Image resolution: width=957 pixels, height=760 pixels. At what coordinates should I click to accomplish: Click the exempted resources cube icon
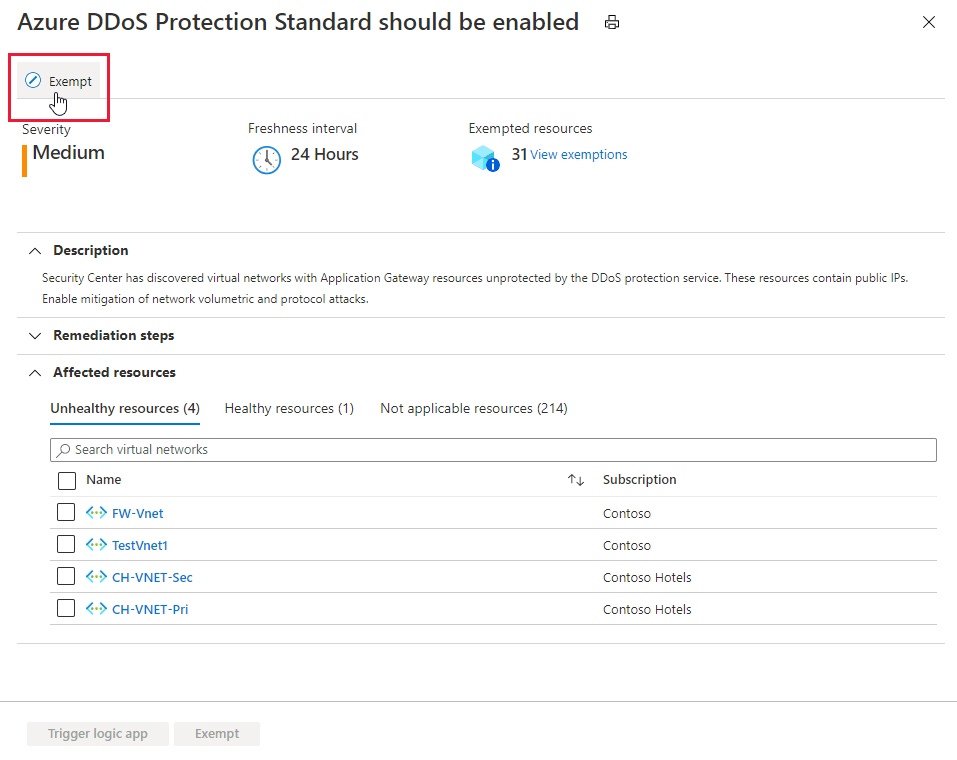[484, 158]
